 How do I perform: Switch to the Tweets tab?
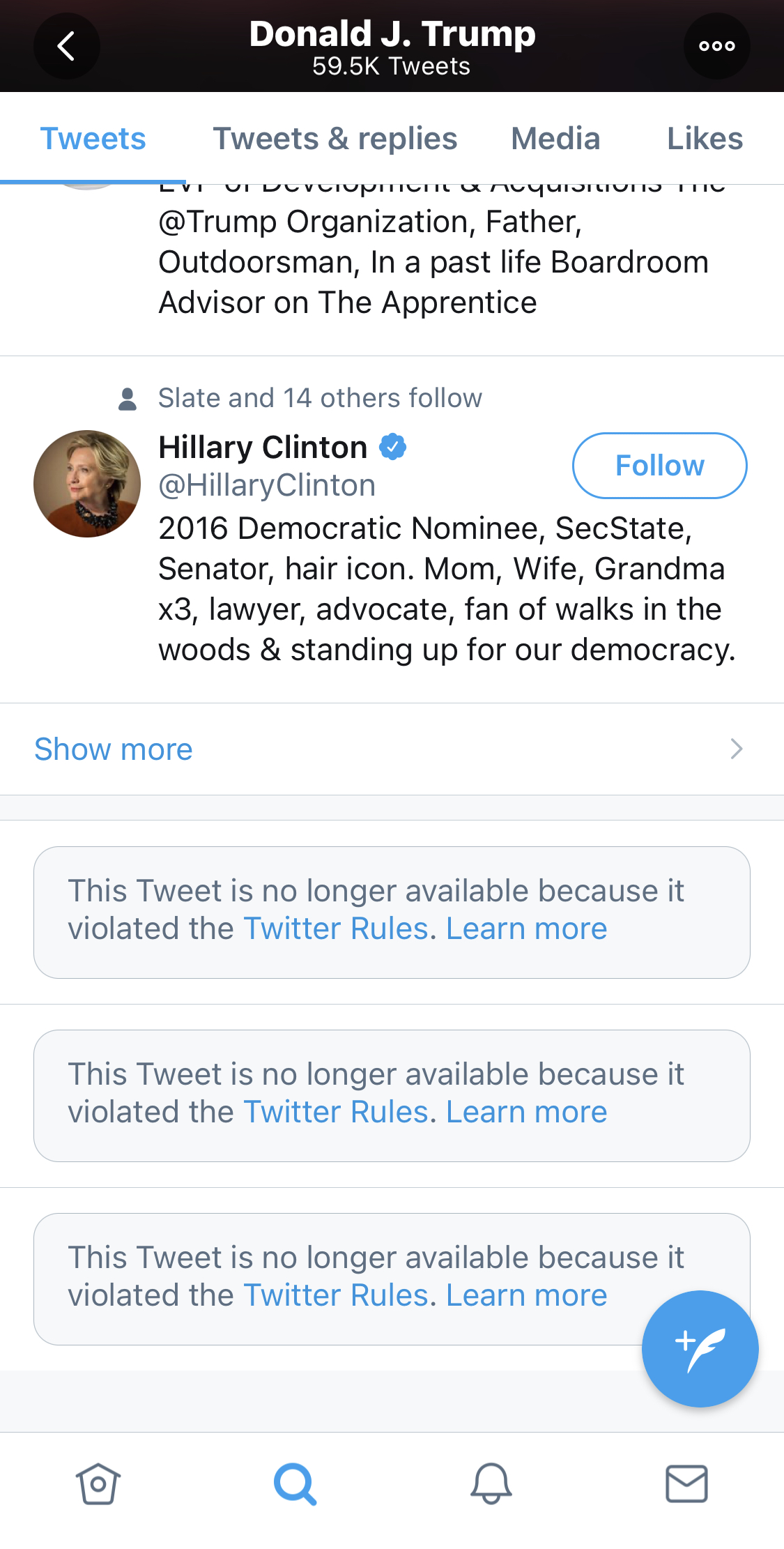(x=93, y=139)
